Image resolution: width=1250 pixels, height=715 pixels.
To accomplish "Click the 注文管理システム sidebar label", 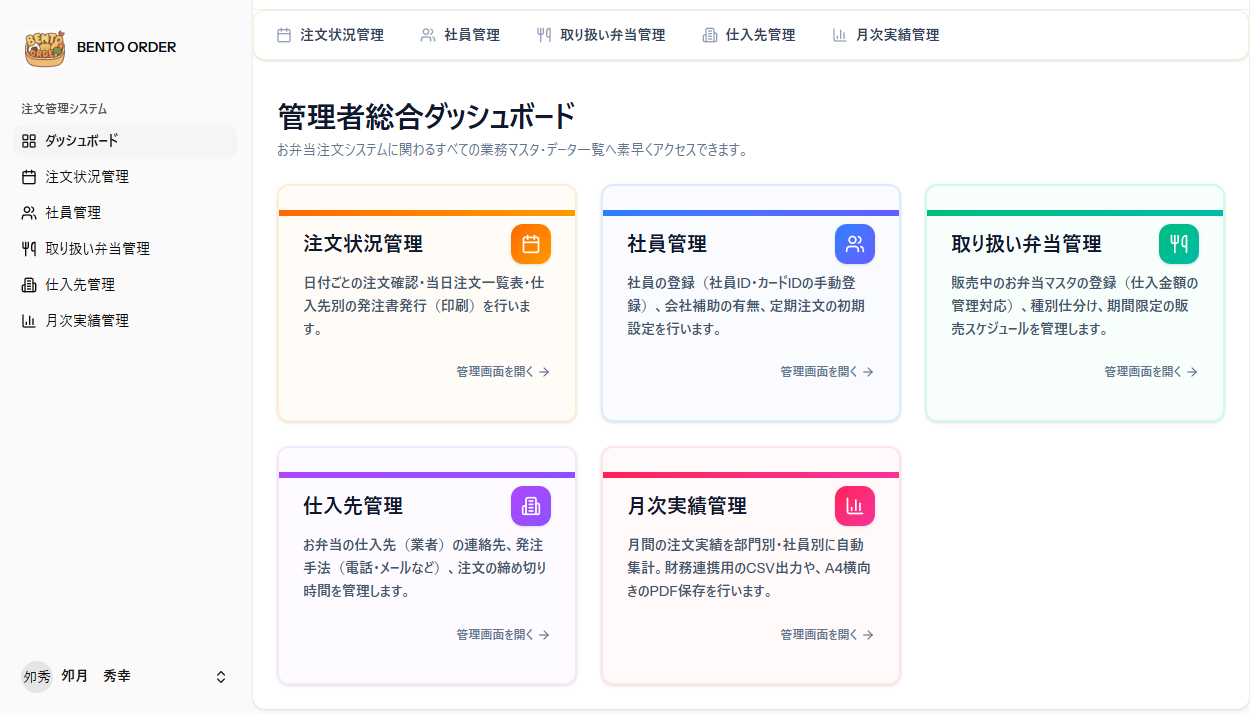I will (64, 109).
